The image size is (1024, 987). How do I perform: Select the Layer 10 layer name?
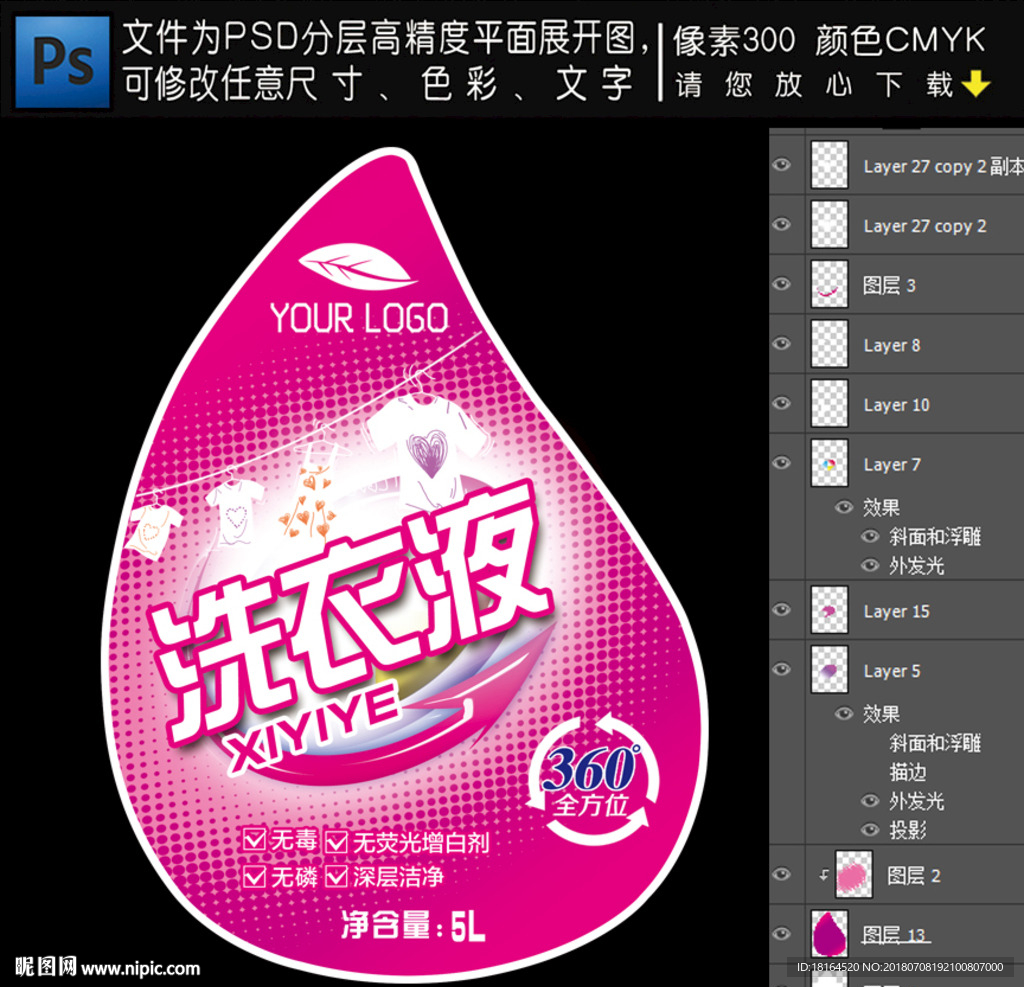(x=896, y=405)
